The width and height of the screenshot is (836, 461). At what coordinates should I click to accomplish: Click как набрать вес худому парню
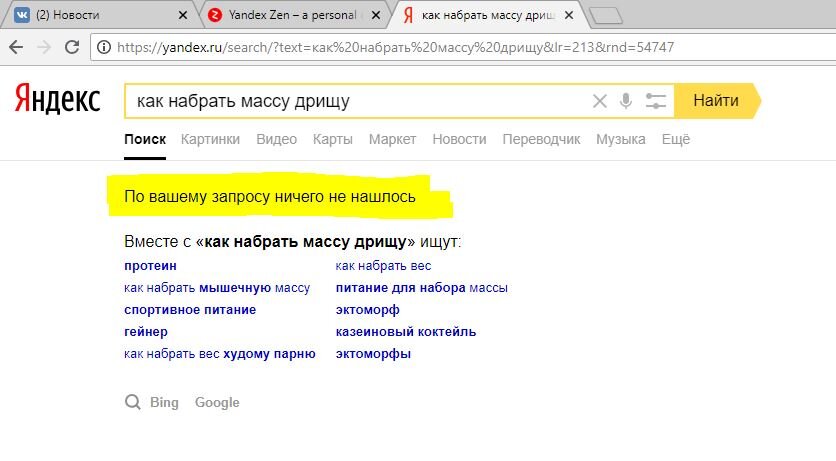pyautogui.click(x=220, y=353)
